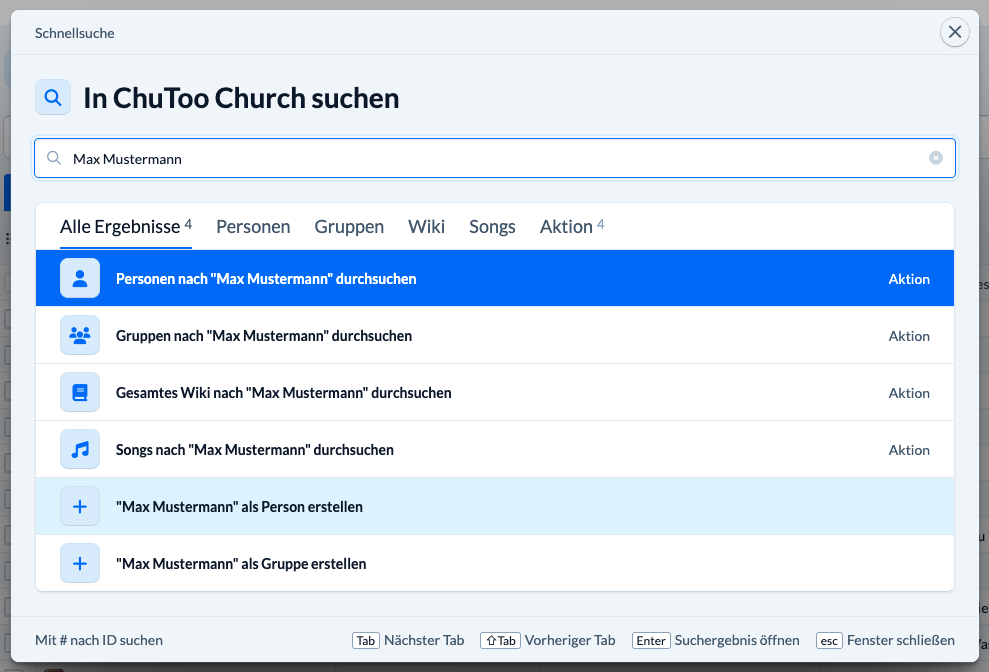Click the blue magnifier search icon
989x672 pixels.
pyautogui.click(x=53, y=98)
